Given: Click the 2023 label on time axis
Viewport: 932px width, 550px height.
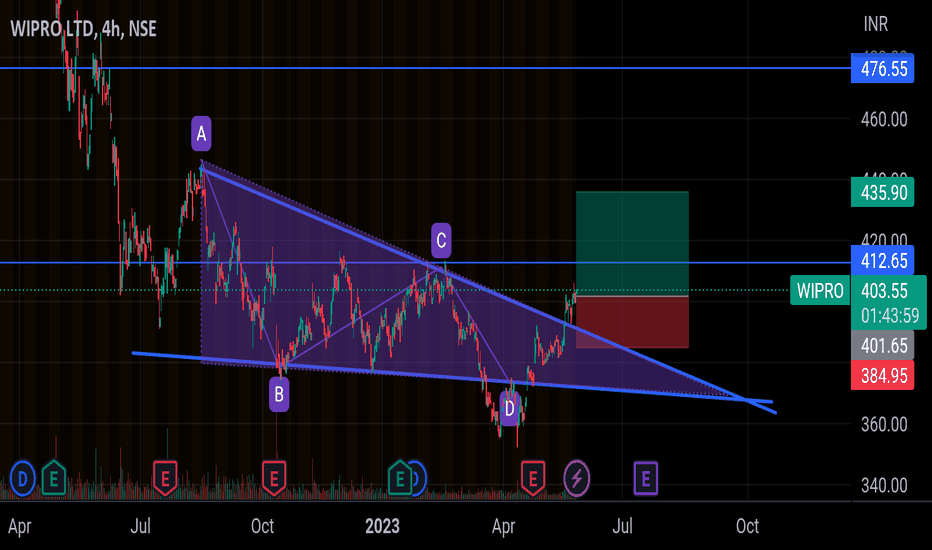Looking at the screenshot, I should click(382, 526).
